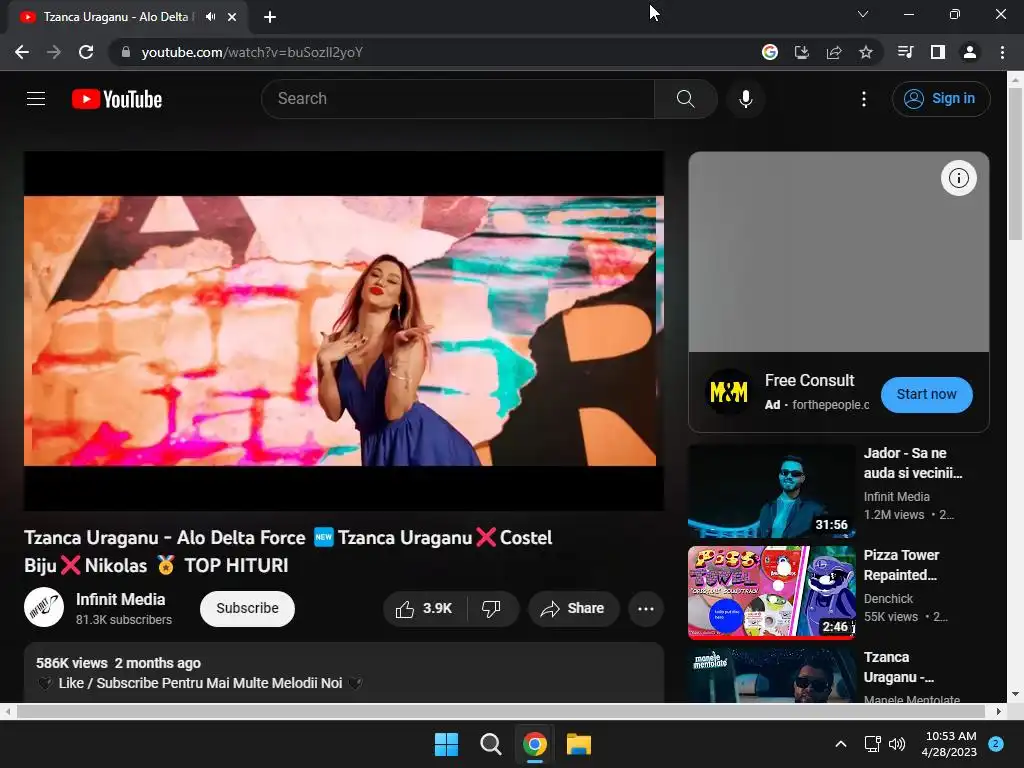Open the YouTube guide hamburger menu
This screenshot has height=768, width=1024.
tap(36, 99)
